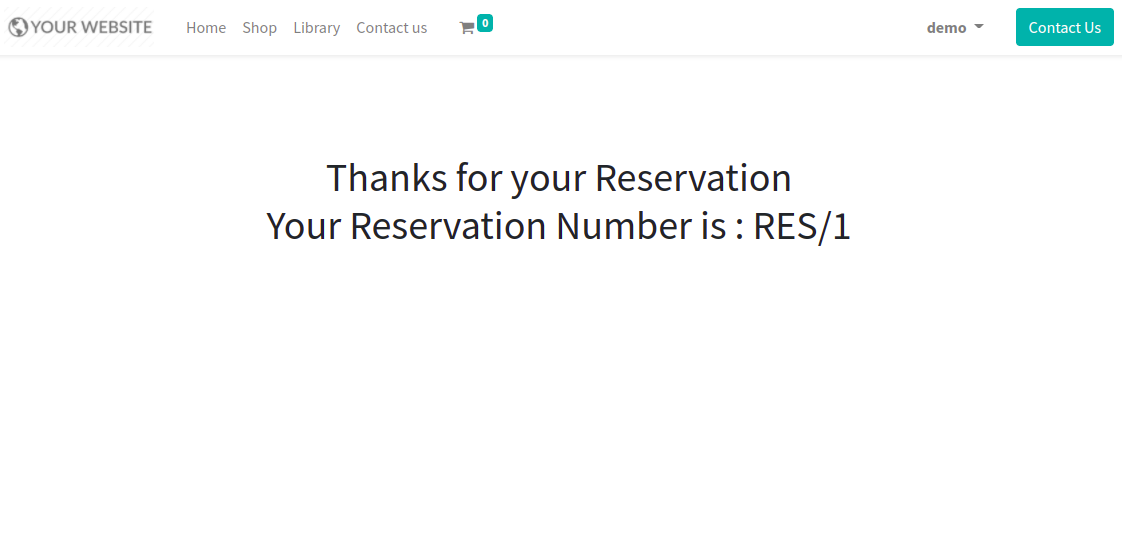Click the word Reservation in the first heading line
1122x559 pixels.
pos(693,178)
